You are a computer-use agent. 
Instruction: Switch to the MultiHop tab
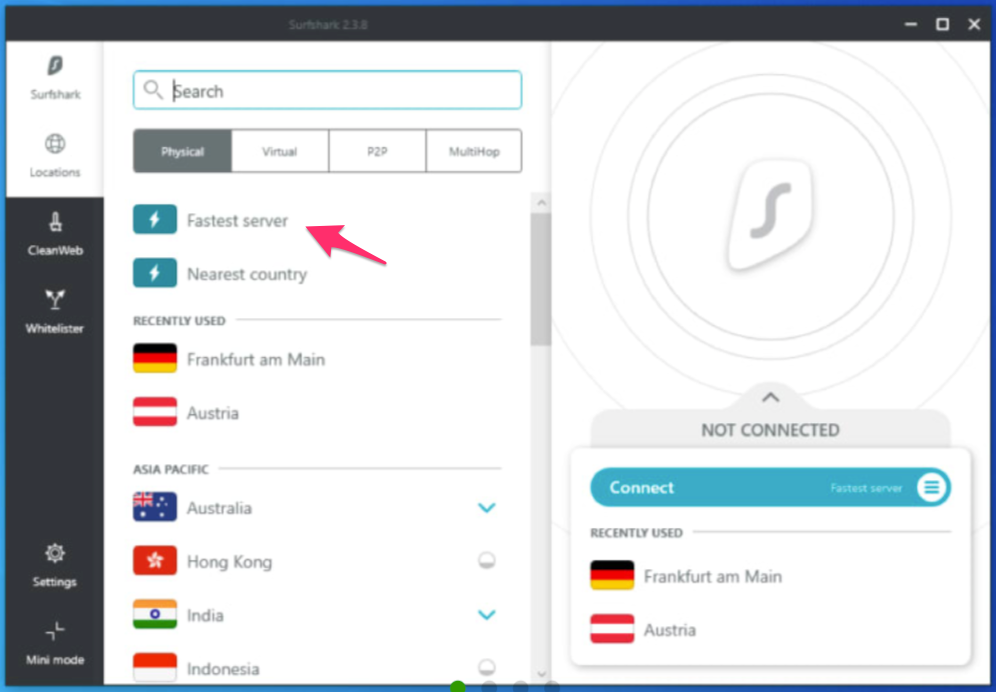473,152
